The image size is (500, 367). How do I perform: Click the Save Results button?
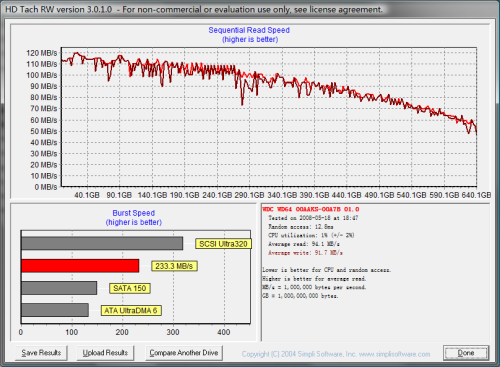coord(41,353)
